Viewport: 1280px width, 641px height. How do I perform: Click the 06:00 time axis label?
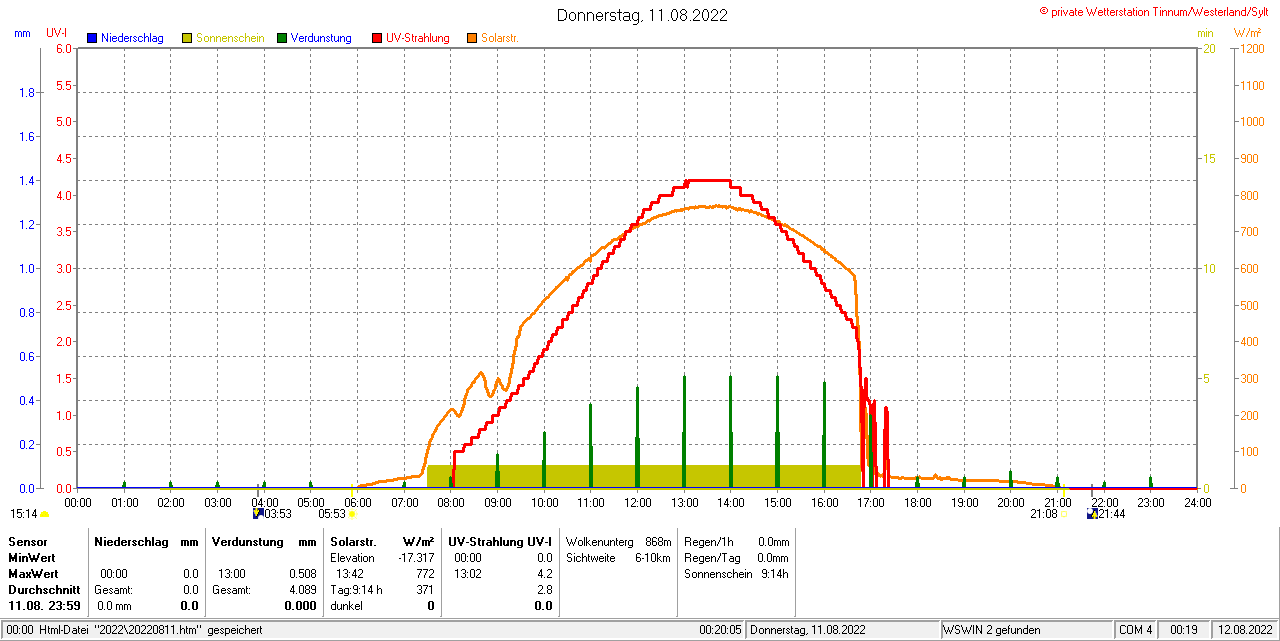[358, 502]
